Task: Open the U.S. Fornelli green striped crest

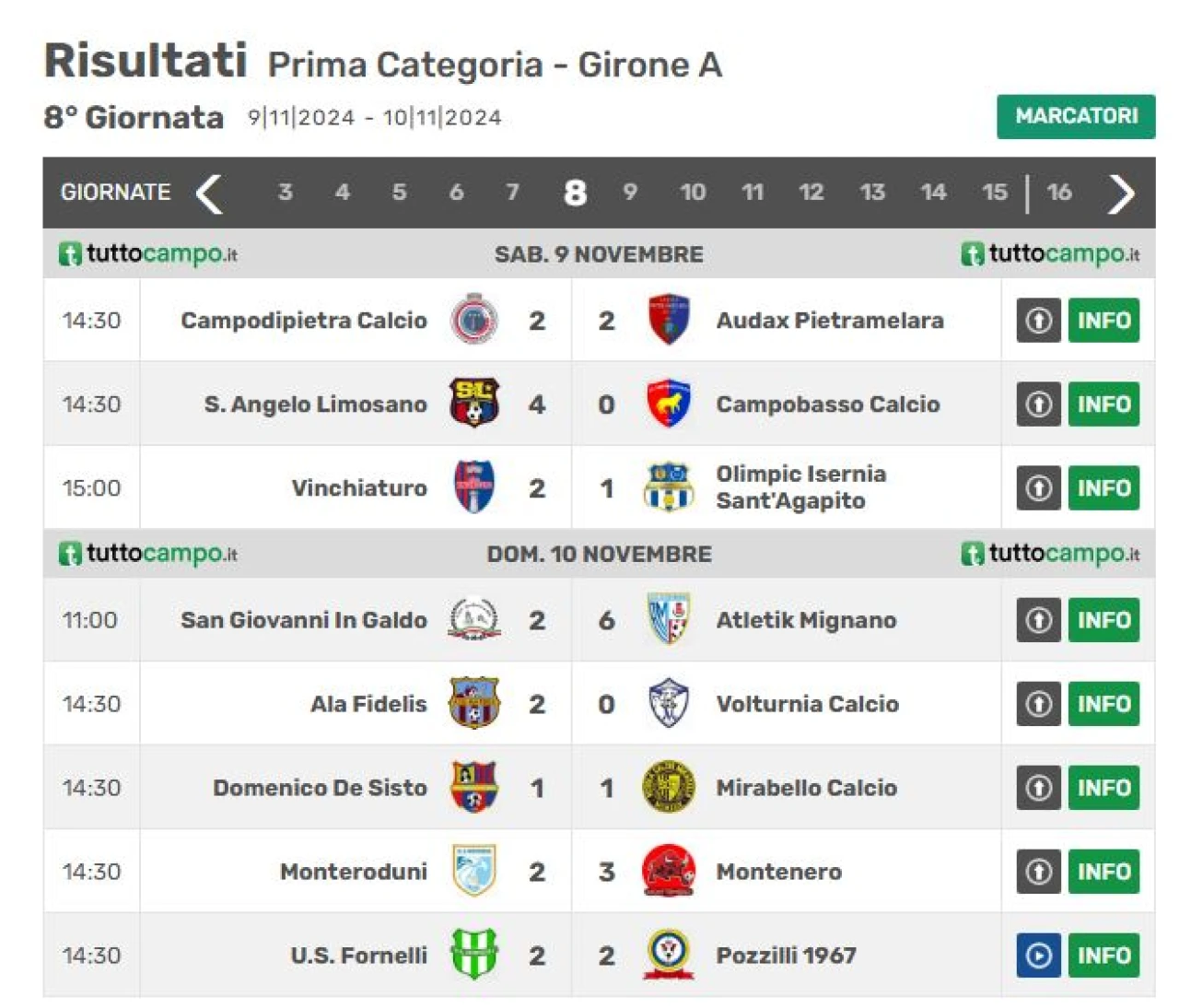Action: (474, 955)
